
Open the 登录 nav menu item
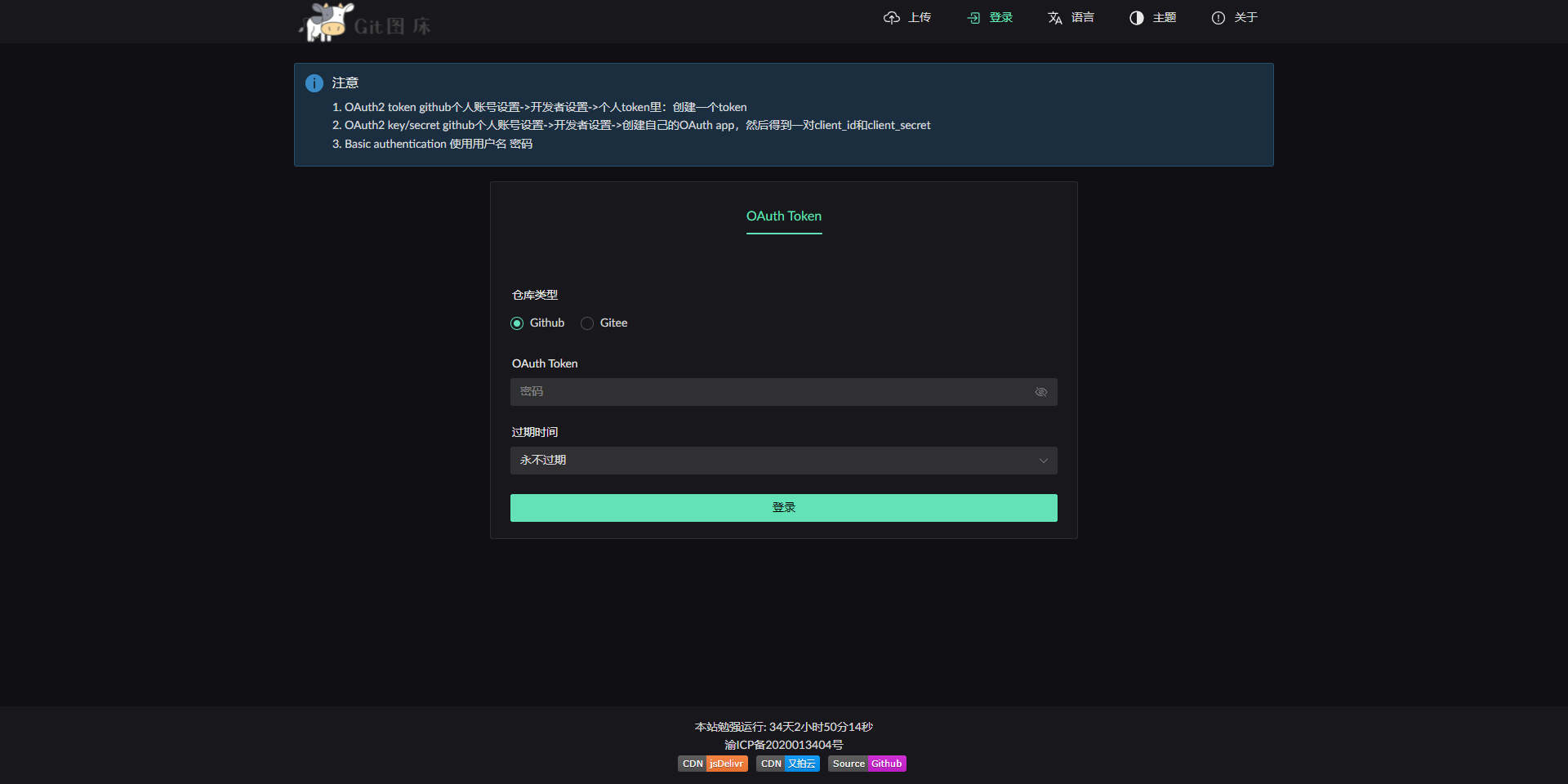pos(989,18)
